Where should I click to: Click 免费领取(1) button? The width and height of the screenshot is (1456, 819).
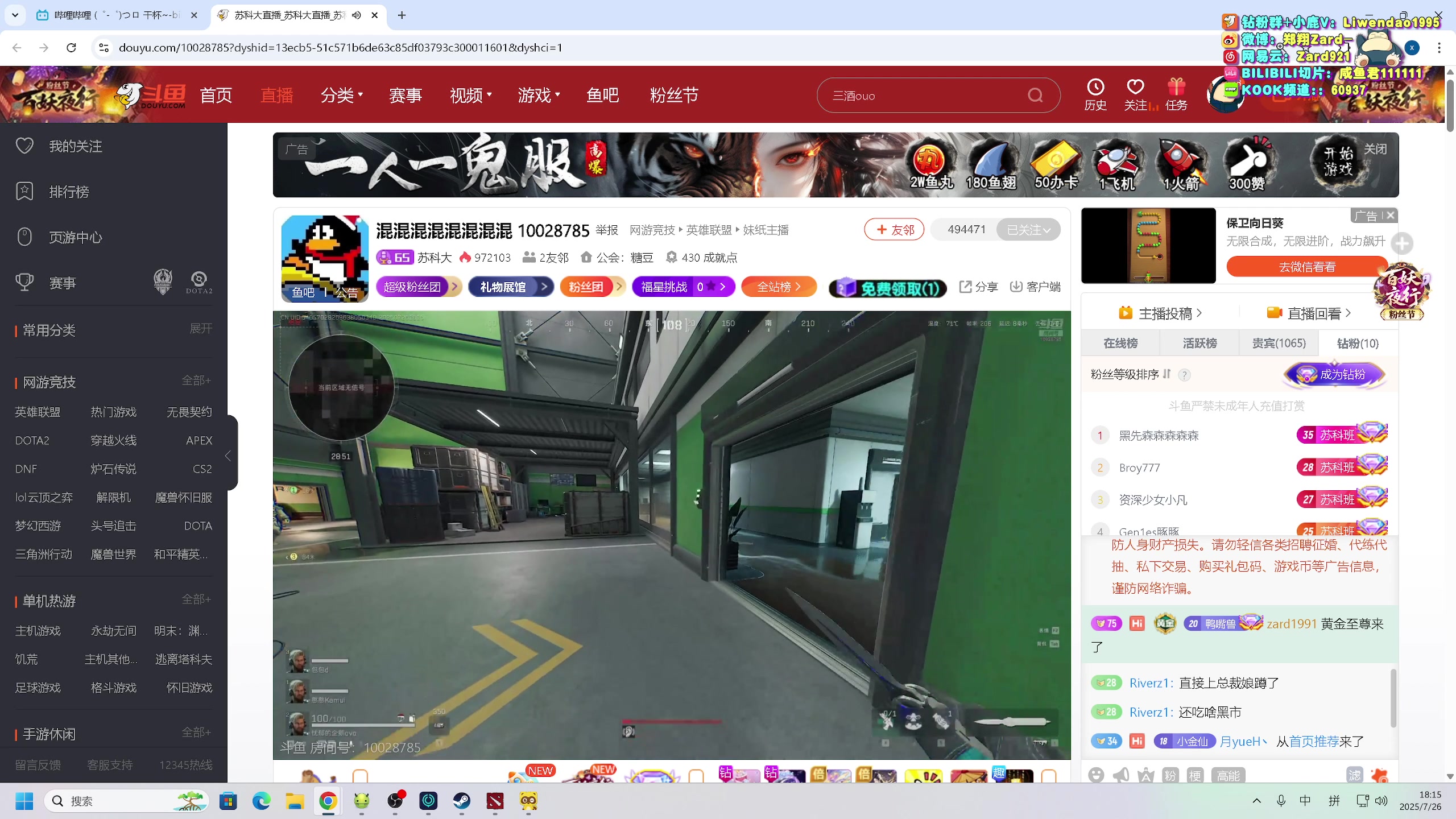888,288
